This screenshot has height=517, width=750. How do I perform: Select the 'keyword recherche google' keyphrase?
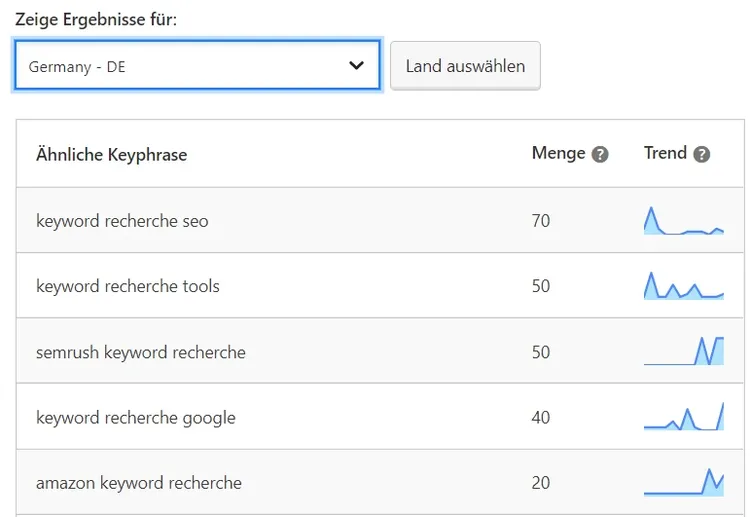135,418
